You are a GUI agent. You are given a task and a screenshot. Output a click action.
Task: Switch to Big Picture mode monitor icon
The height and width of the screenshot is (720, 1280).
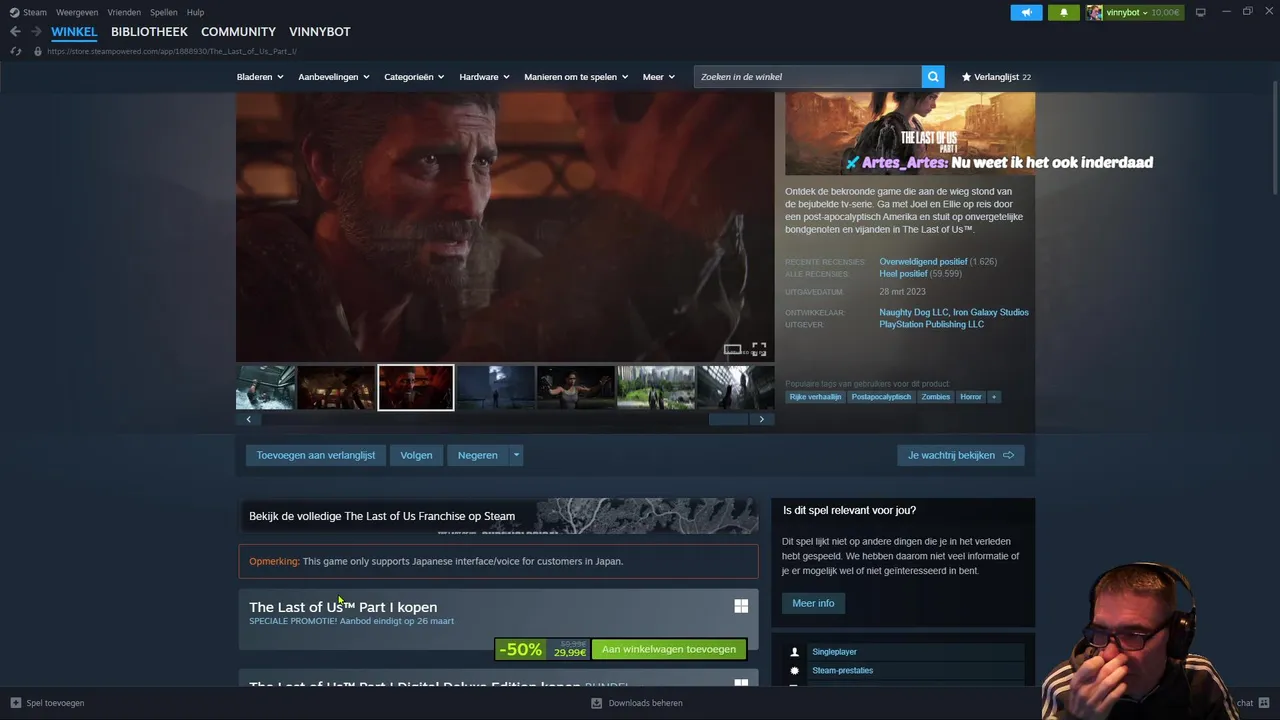[x=1201, y=12]
